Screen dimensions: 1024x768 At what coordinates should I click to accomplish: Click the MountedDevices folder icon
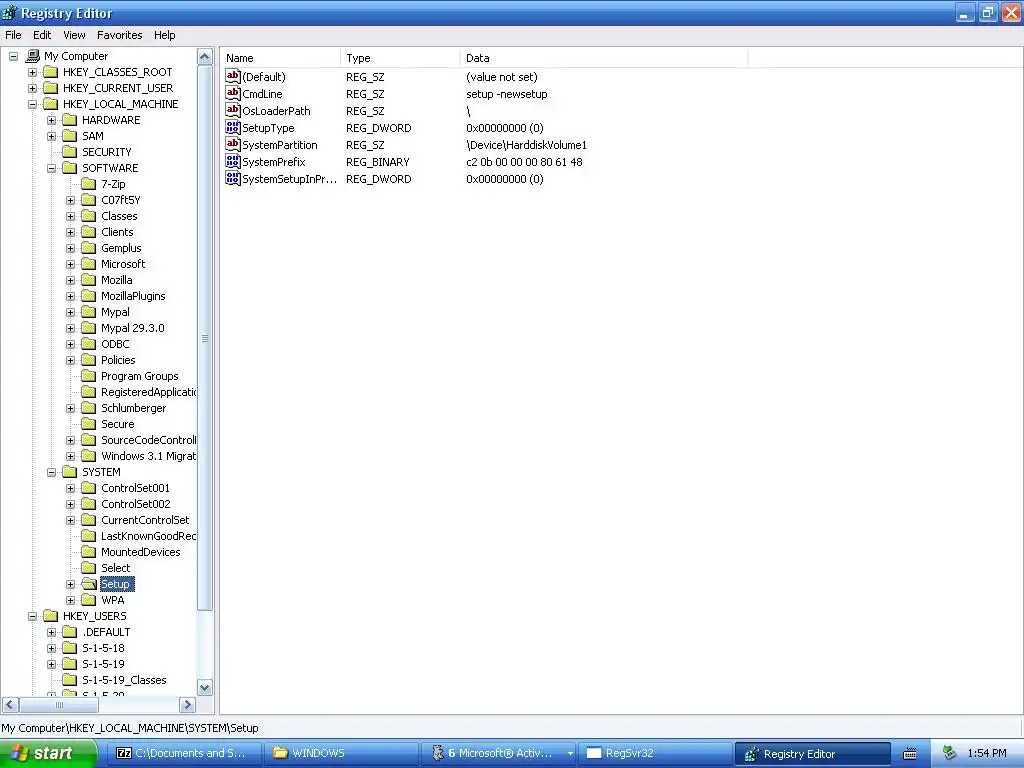coord(88,552)
